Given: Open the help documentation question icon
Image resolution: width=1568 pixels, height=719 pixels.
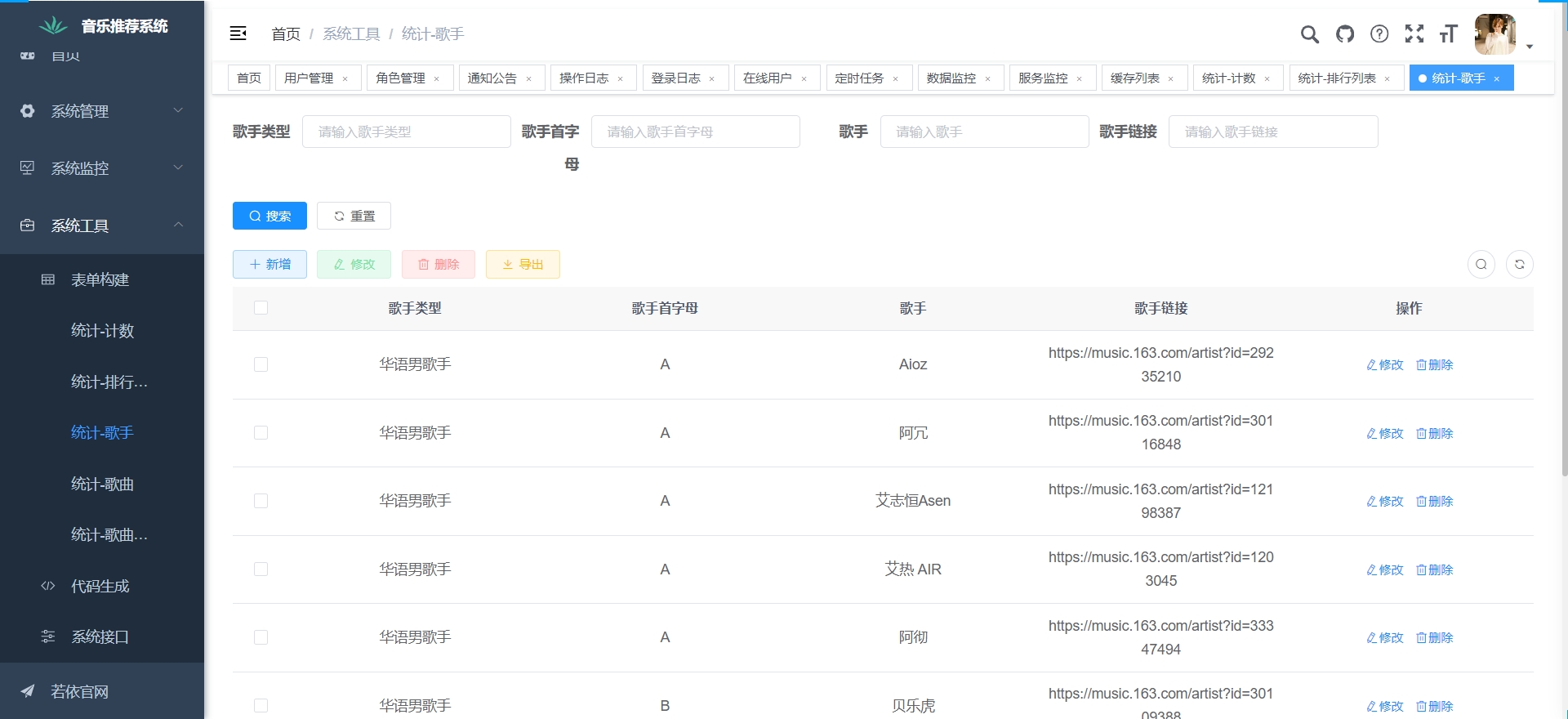Looking at the screenshot, I should [x=1379, y=34].
